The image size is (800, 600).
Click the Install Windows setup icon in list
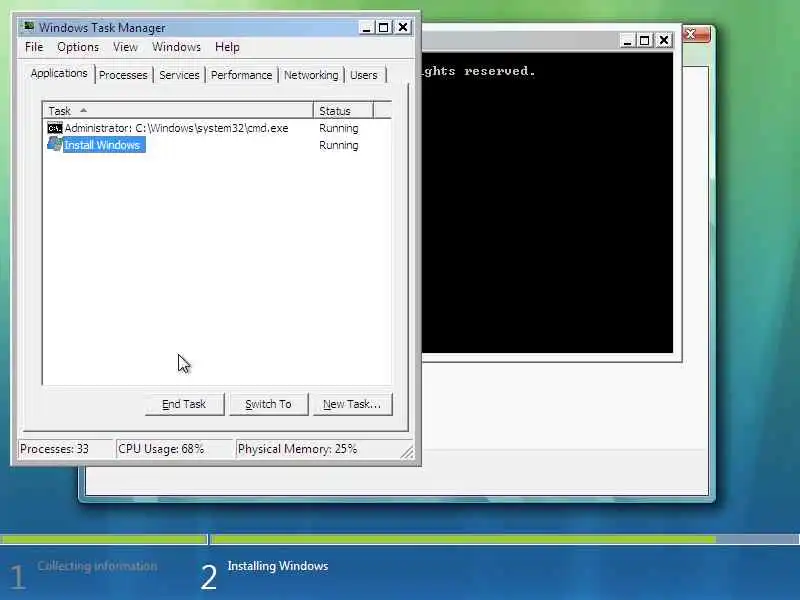pyautogui.click(x=55, y=144)
